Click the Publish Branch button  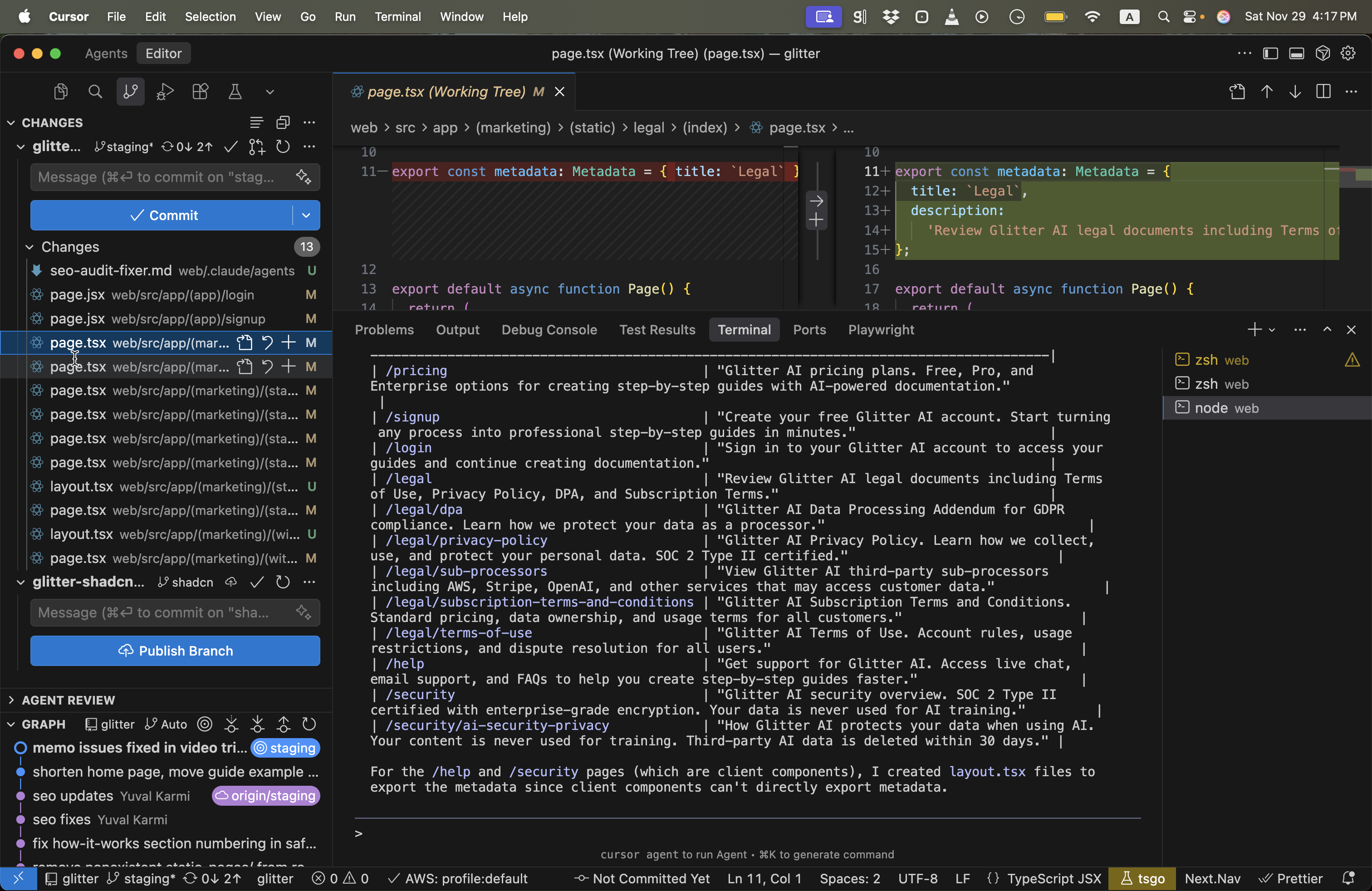click(x=175, y=651)
